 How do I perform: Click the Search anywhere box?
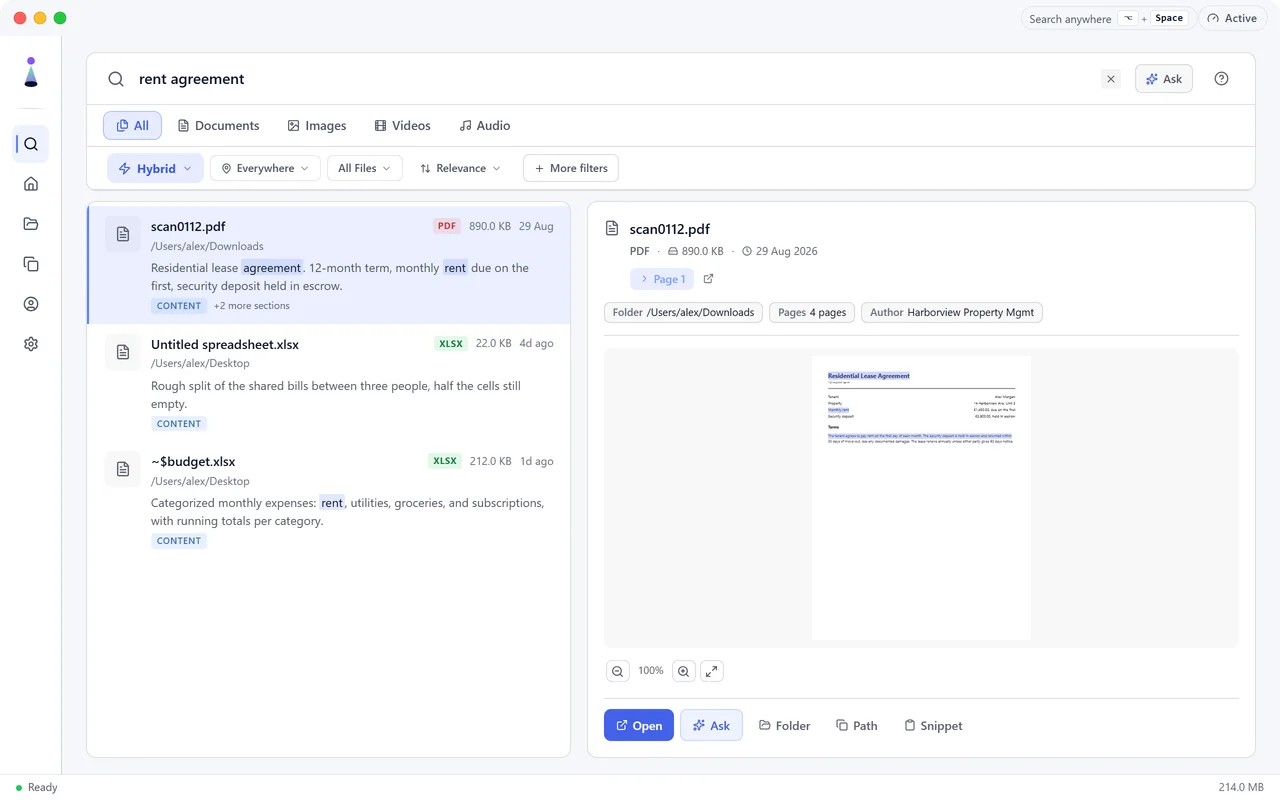coord(1106,18)
